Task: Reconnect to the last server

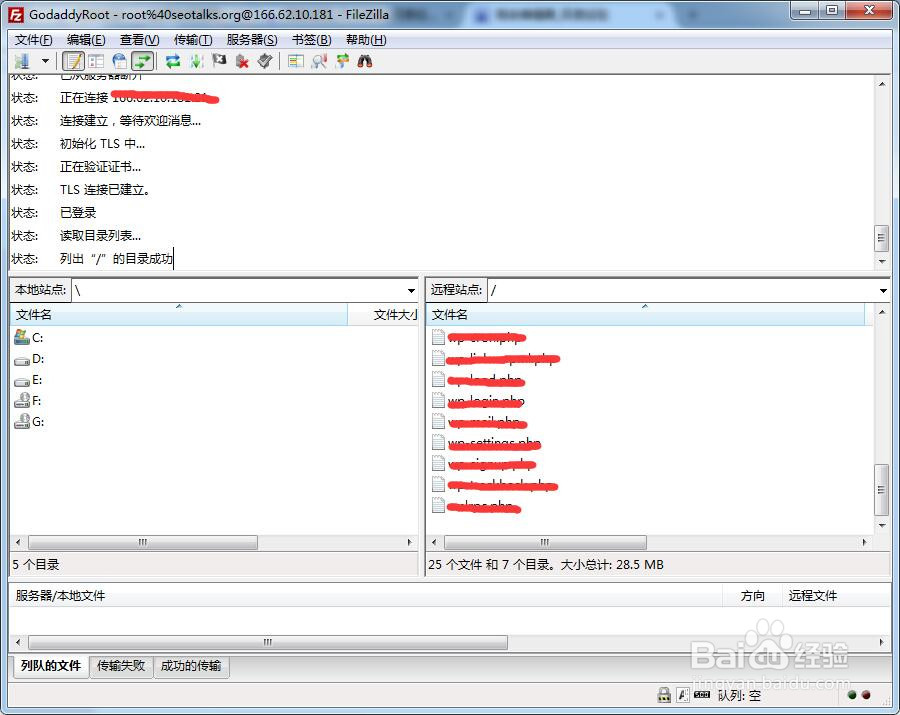Action: [x=265, y=61]
